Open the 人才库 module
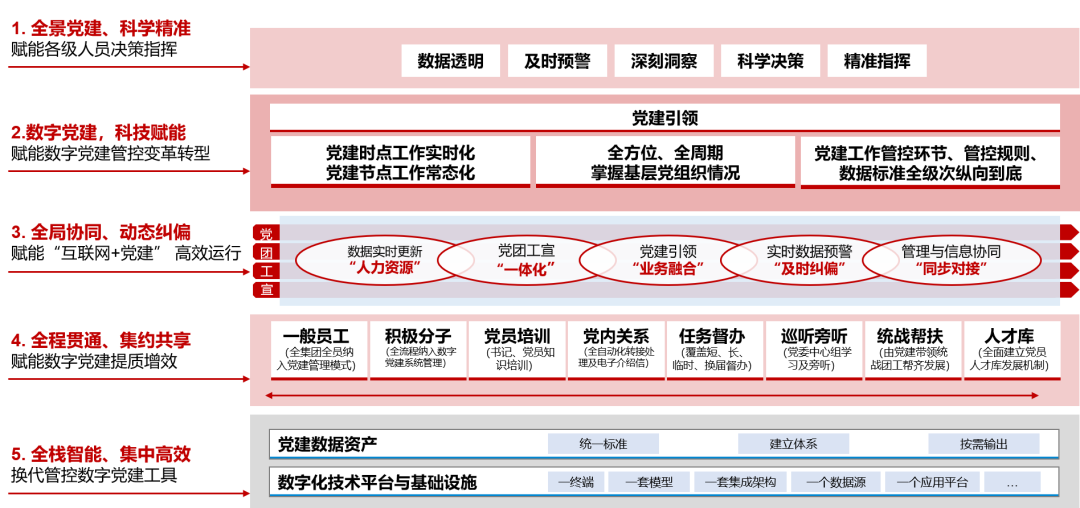Viewport: 1080px width, 508px height. click(x=1008, y=349)
